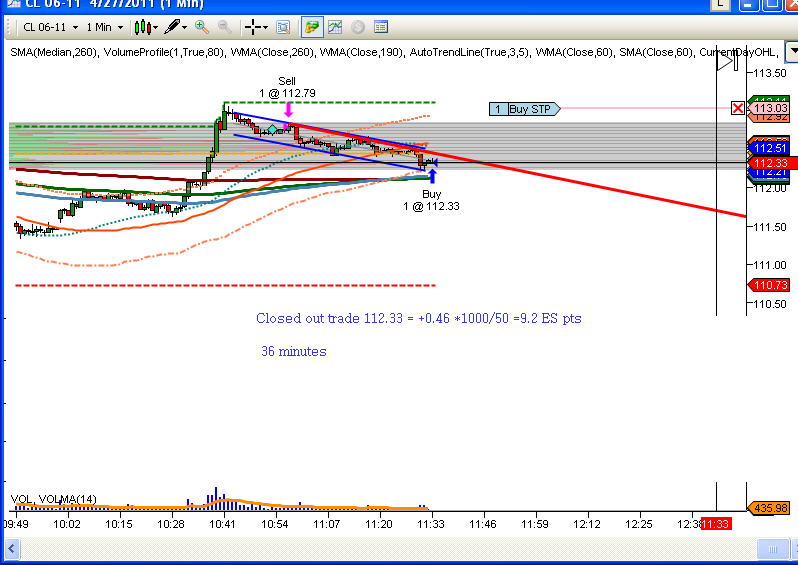Click the scrollbar left arrow button
The width and height of the screenshot is (798, 565).
pyautogui.click(x=11, y=549)
